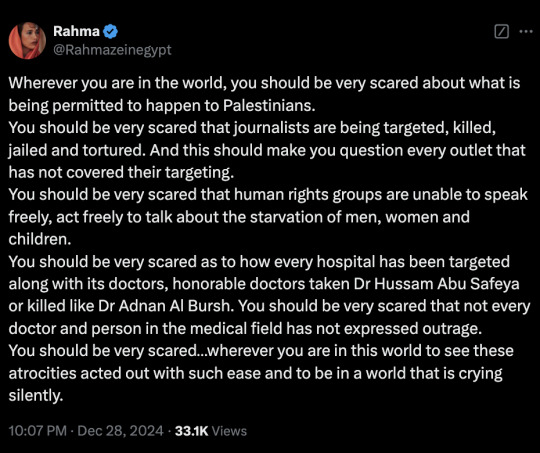This screenshot has width=540, height=453.
Task: Click the word Palestinians in the post
Action: point(269,105)
